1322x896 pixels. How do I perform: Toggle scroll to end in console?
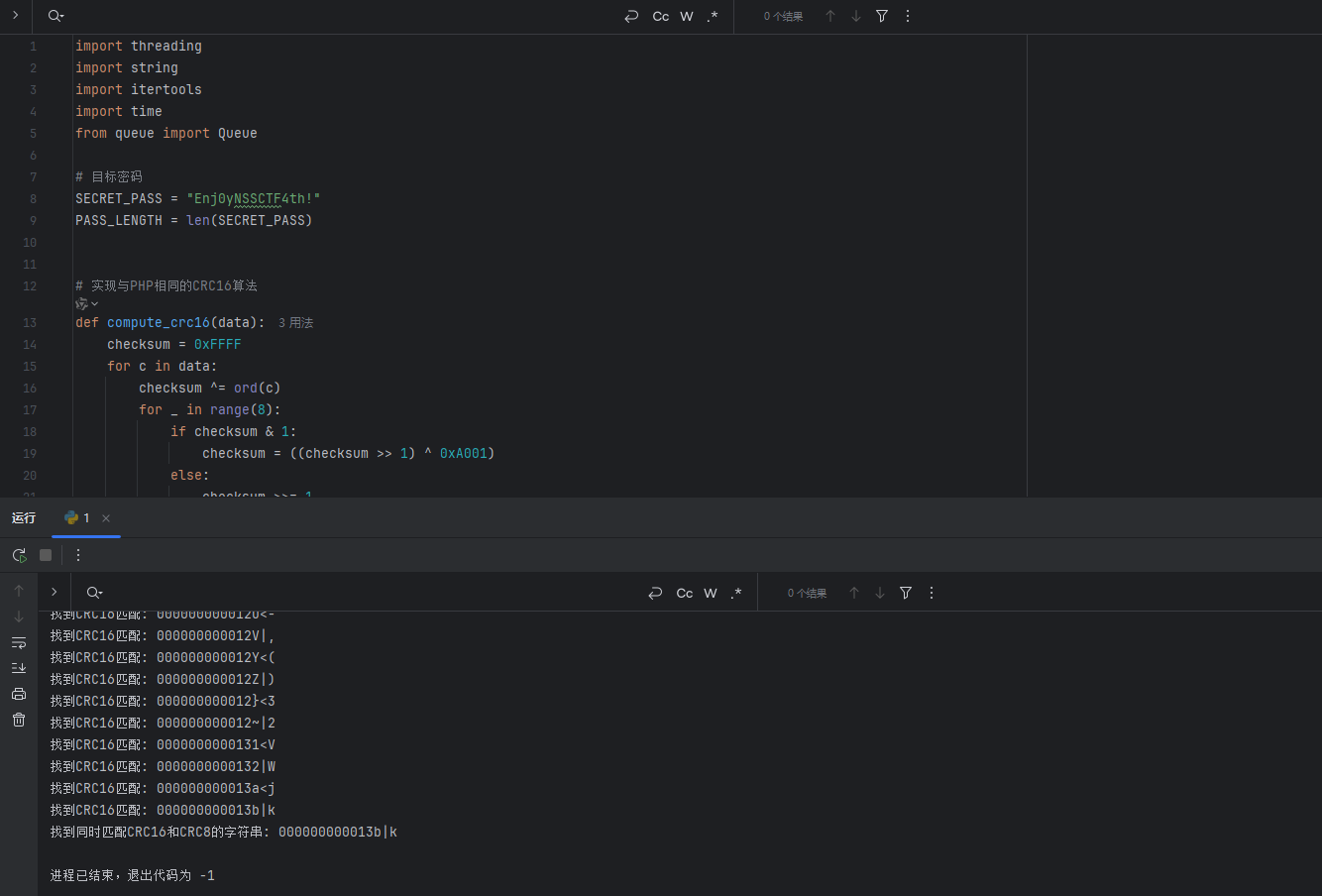tap(19, 668)
